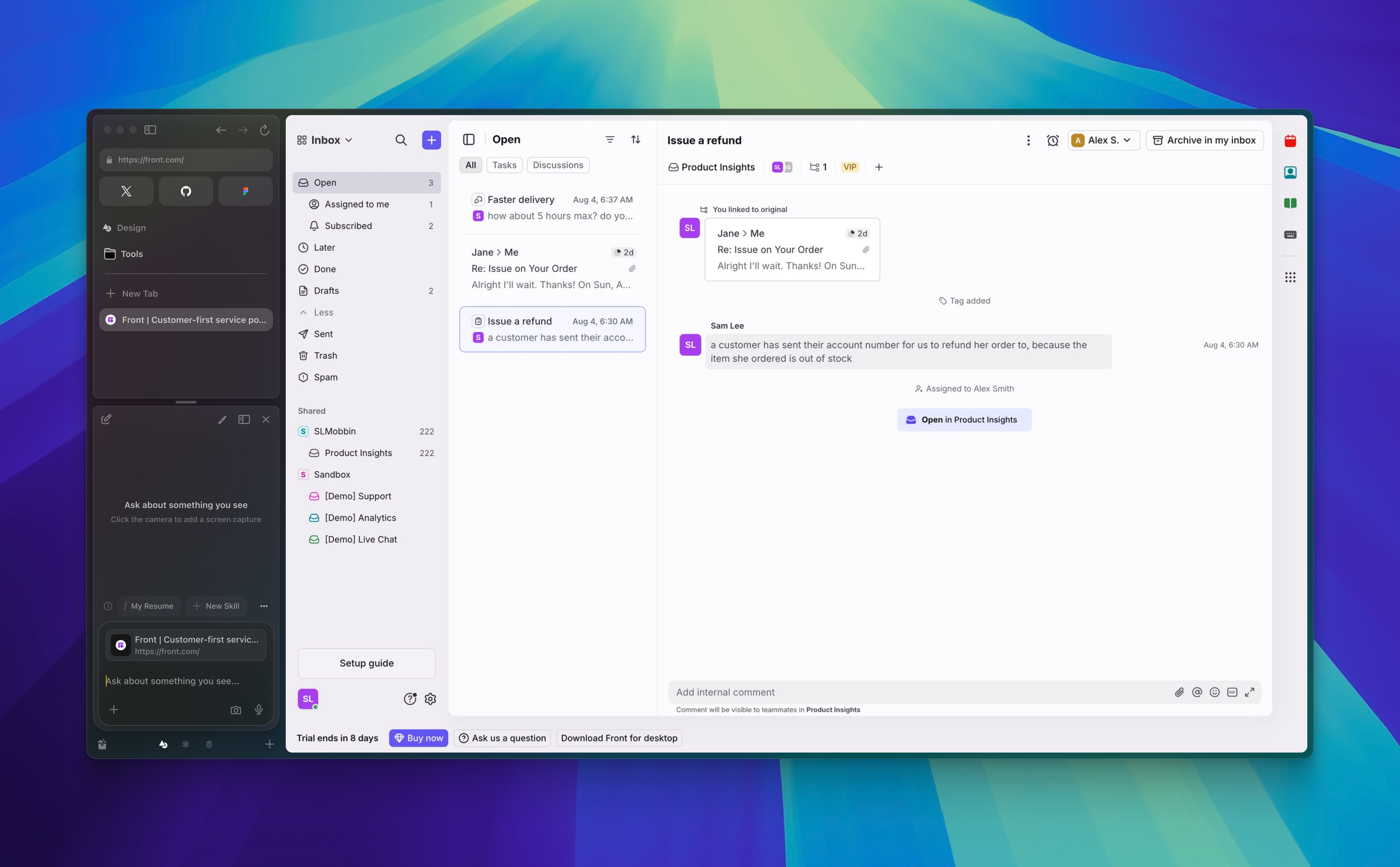This screenshot has width=1400, height=867.
Task: Collapse the list with Less
Action: point(366,313)
